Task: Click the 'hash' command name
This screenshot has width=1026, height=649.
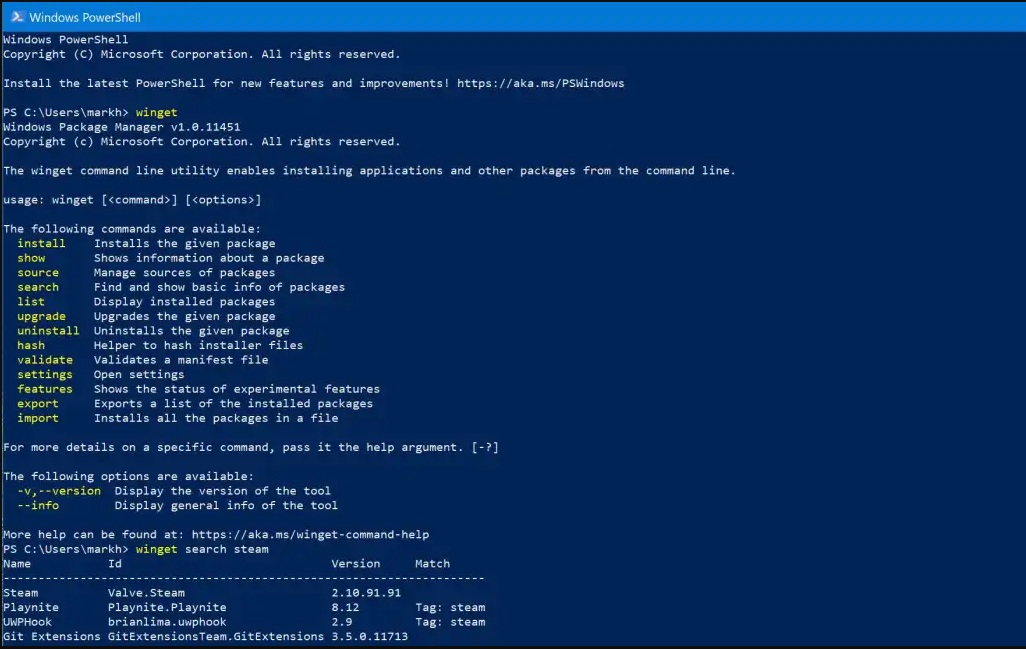Action: [x=31, y=345]
